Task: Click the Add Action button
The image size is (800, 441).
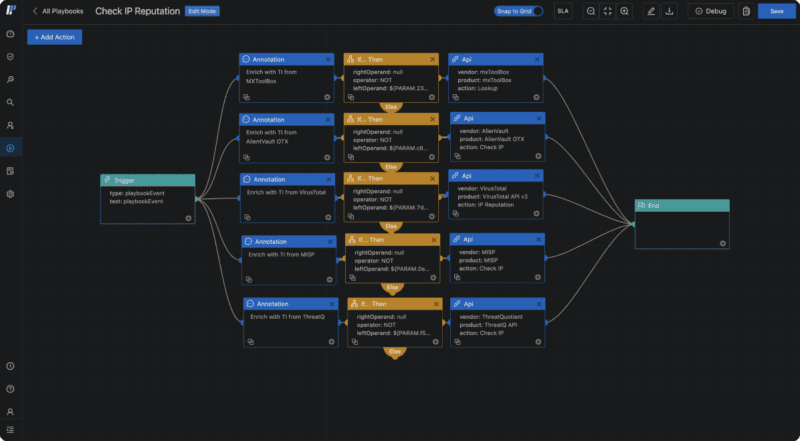Action: pos(55,37)
